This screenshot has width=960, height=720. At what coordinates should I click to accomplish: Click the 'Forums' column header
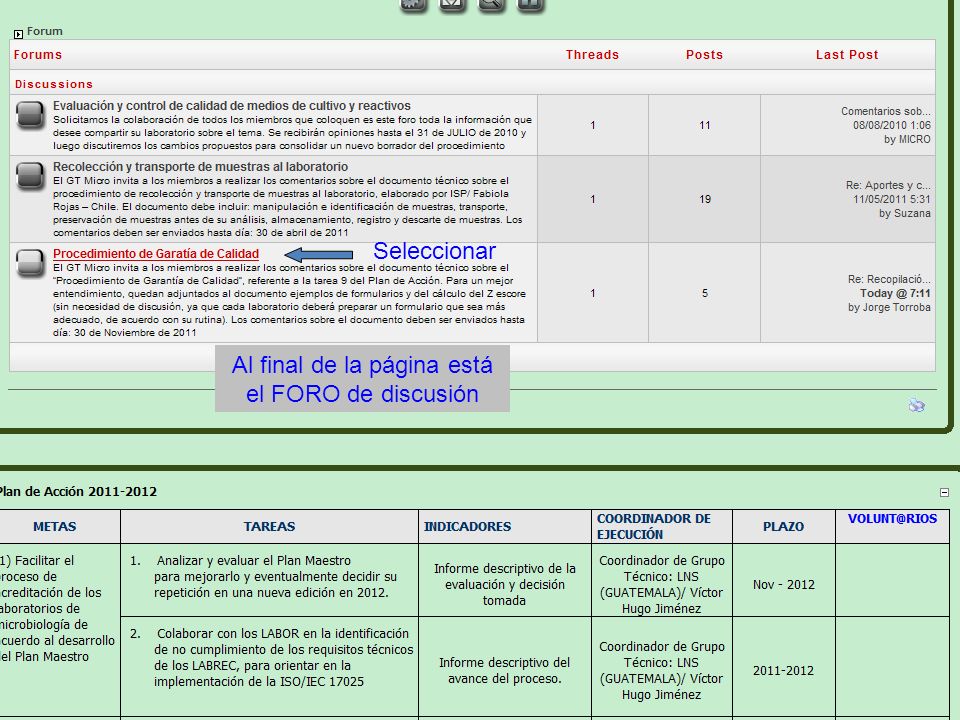pos(38,54)
